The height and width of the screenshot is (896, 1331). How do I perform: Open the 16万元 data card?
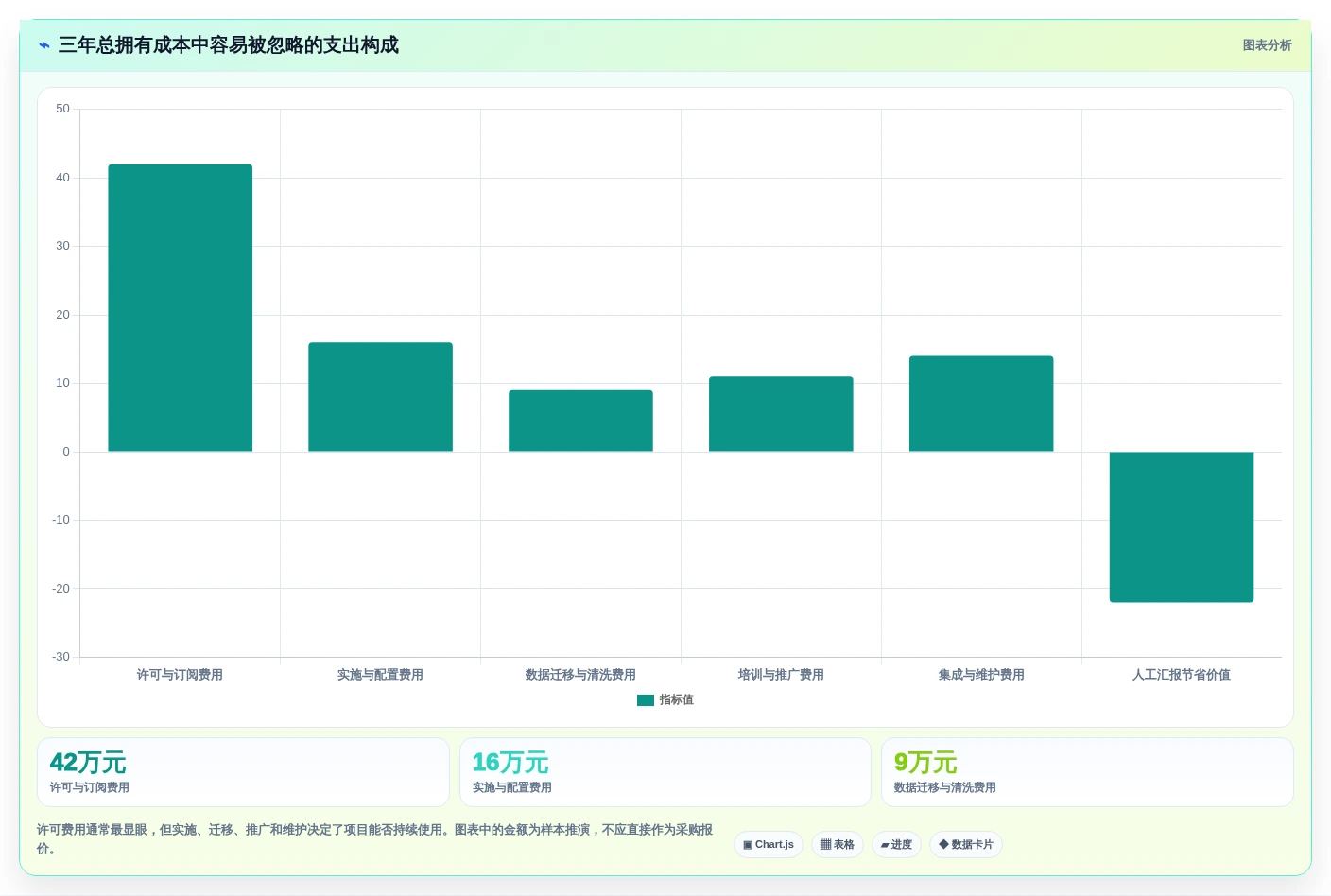[x=665, y=772]
